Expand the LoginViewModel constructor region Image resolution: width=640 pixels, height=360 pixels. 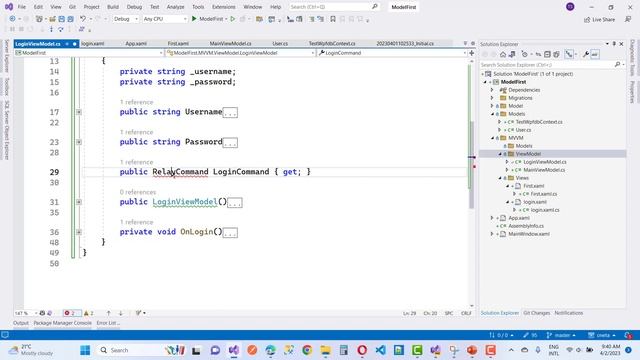pos(79,202)
